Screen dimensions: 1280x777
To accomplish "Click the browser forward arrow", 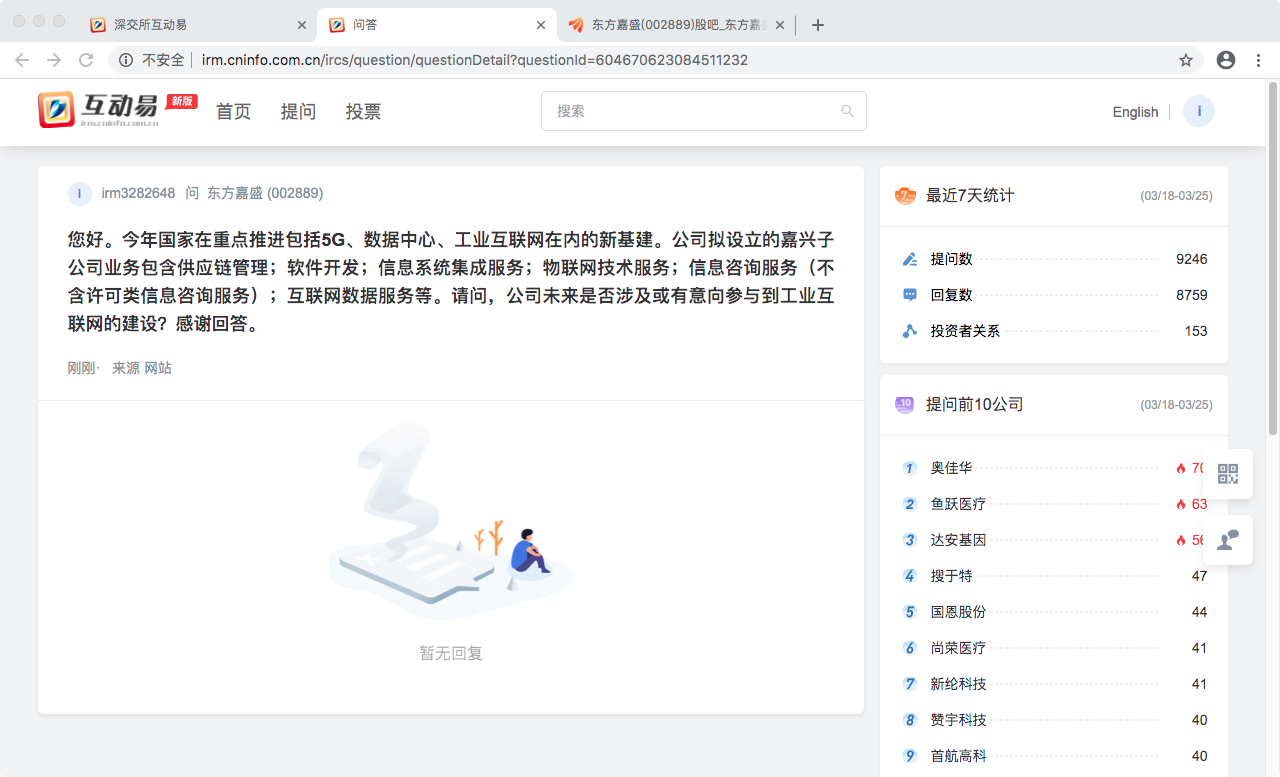I will coord(54,60).
